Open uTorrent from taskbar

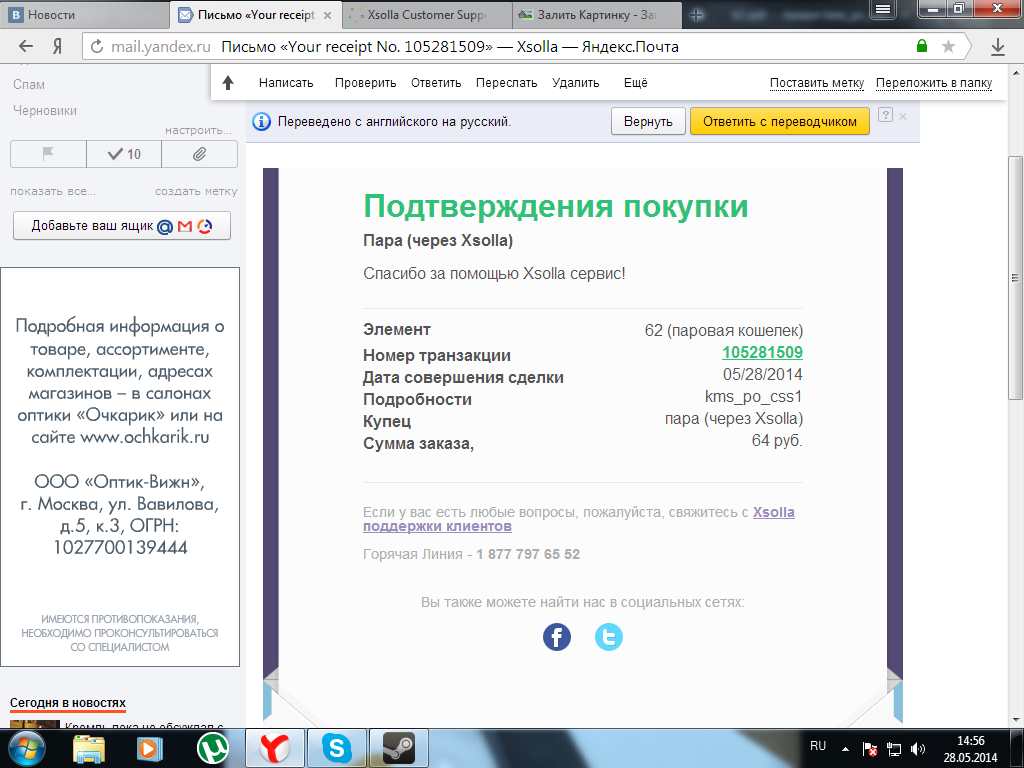[x=213, y=748]
